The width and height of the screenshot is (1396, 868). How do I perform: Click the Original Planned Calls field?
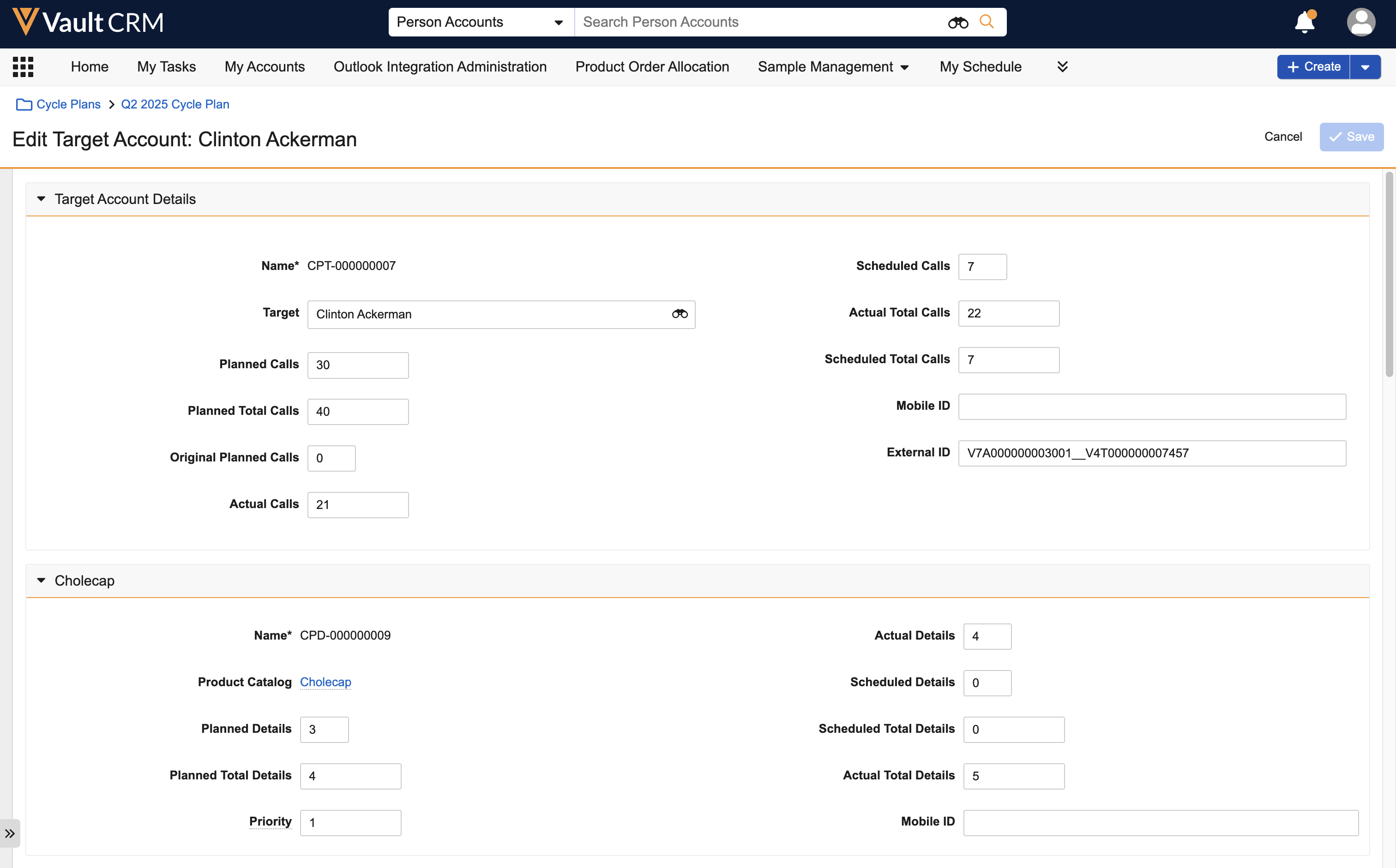click(x=331, y=458)
